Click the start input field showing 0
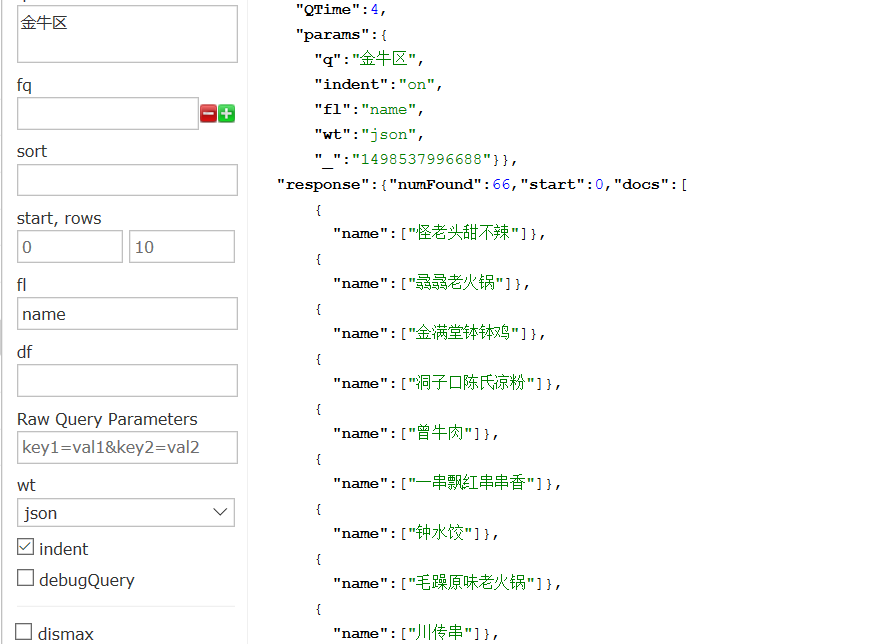This screenshot has width=879, height=644. tap(70, 247)
